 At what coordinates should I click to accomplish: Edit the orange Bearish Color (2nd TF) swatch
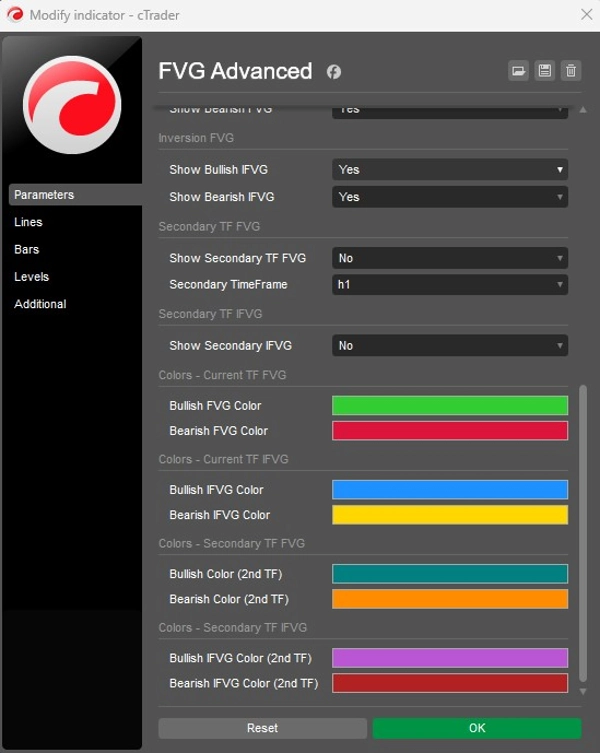[450, 599]
